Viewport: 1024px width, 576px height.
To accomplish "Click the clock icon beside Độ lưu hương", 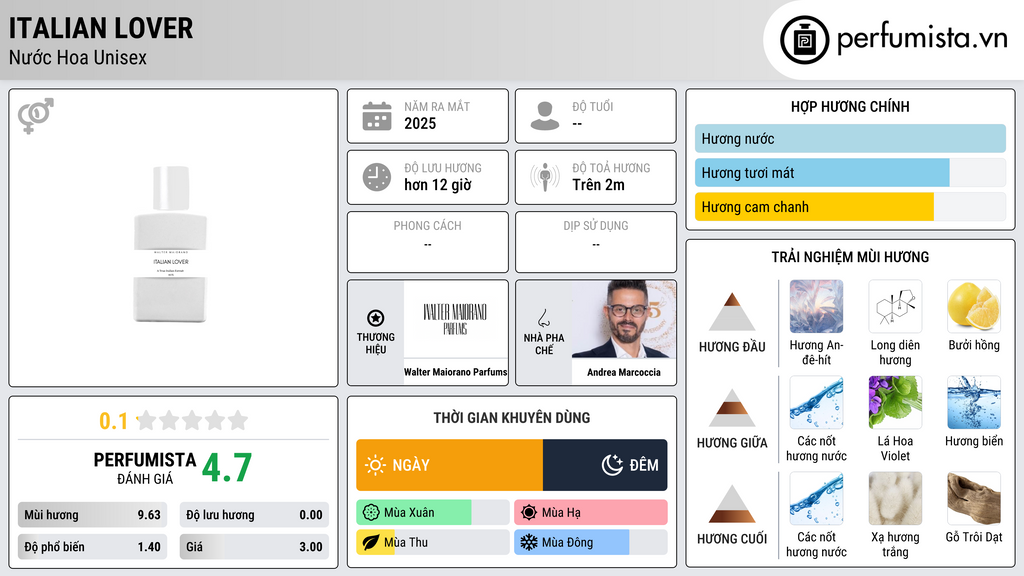I will click(x=377, y=177).
